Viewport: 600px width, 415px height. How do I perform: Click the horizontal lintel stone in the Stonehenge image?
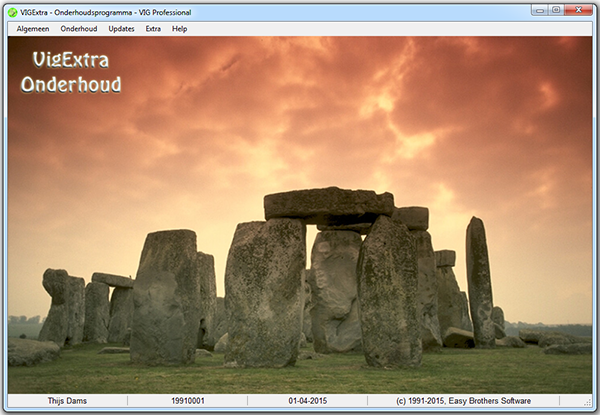coord(328,204)
